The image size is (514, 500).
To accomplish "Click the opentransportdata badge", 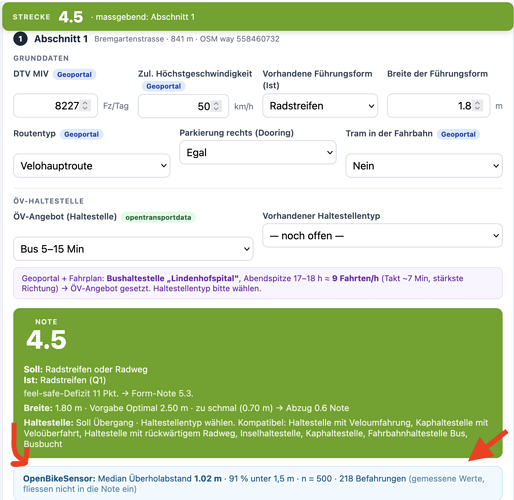I will pyautogui.click(x=158, y=217).
